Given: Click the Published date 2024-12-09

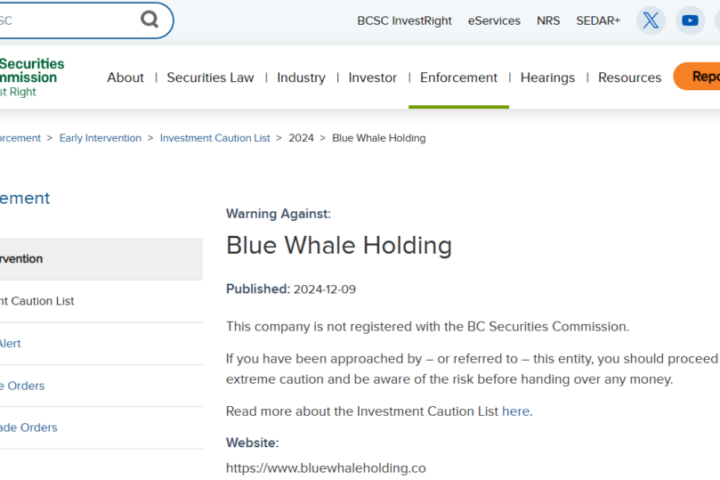Looking at the screenshot, I should [325, 289].
